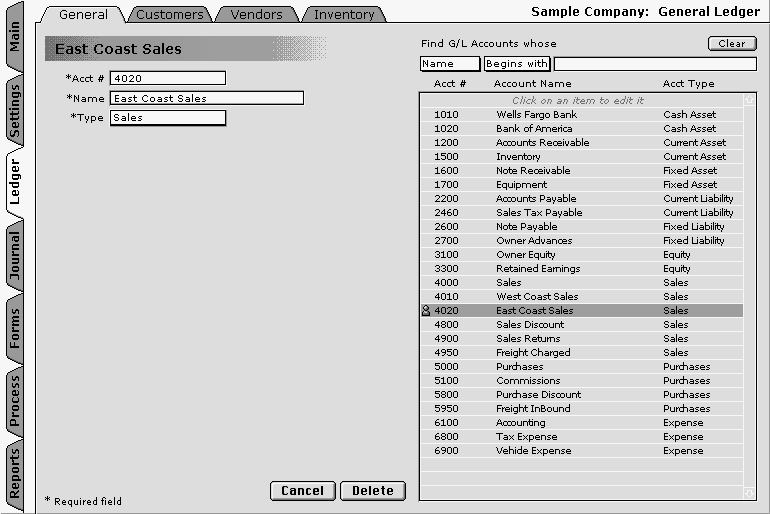Viewport: 770px width, 514px height.
Task: Click the Delete button
Action: point(373,491)
